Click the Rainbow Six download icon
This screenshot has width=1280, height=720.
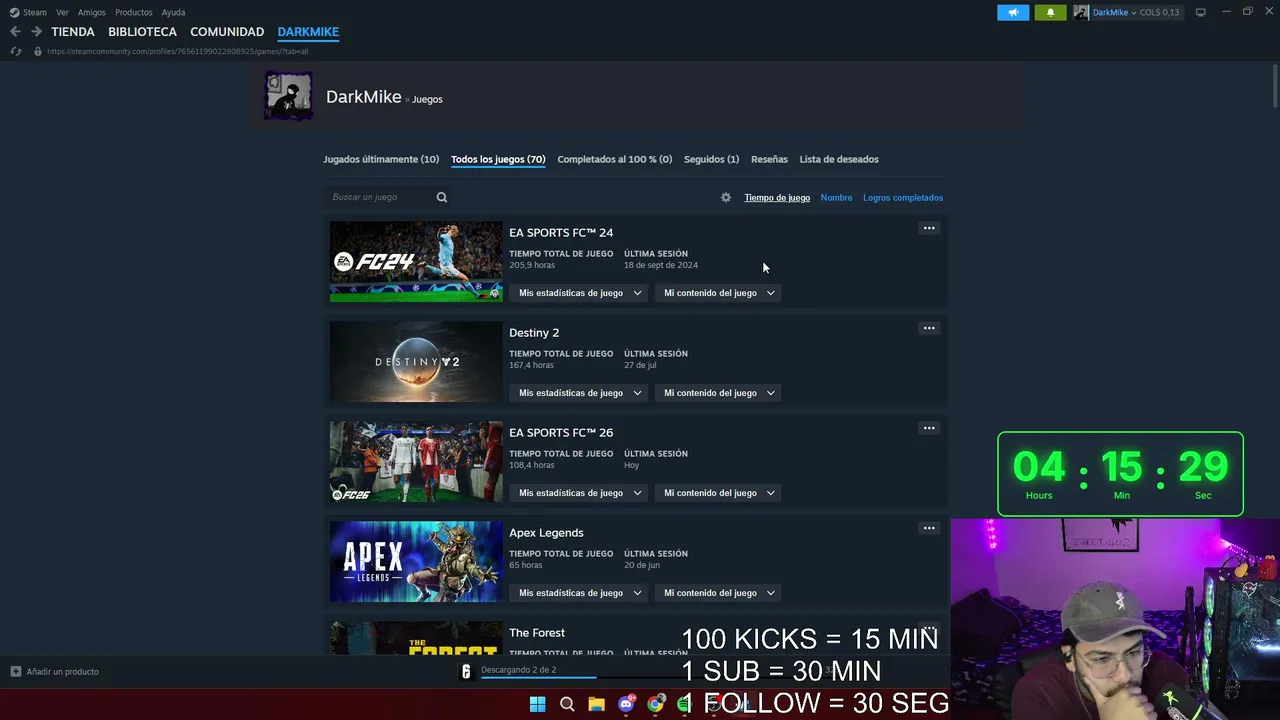(x=466, y=671)
